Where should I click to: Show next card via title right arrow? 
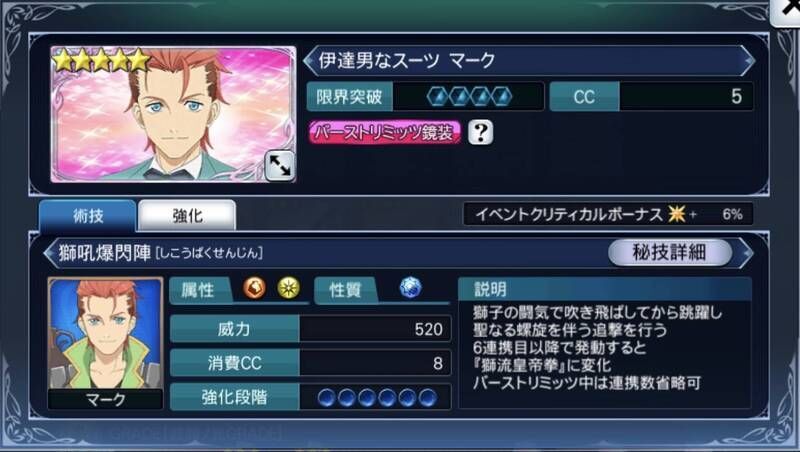point(748,61)
